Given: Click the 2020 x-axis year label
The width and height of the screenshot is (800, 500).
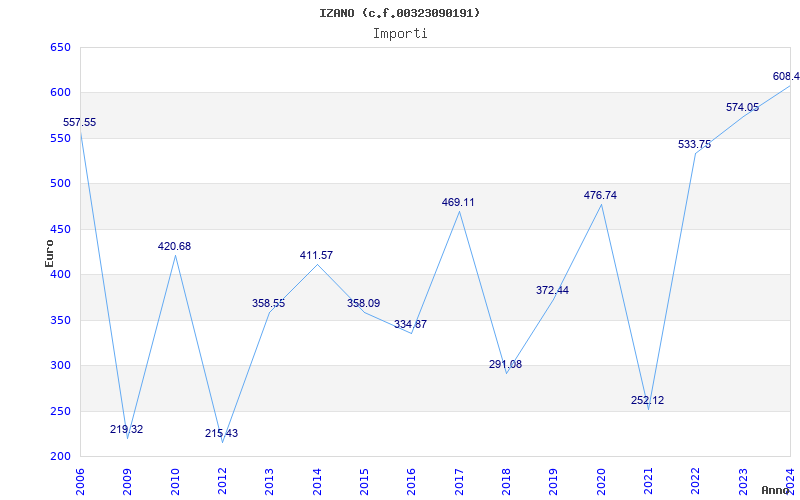Looking at the screenshot, I should tap(601, 482).
